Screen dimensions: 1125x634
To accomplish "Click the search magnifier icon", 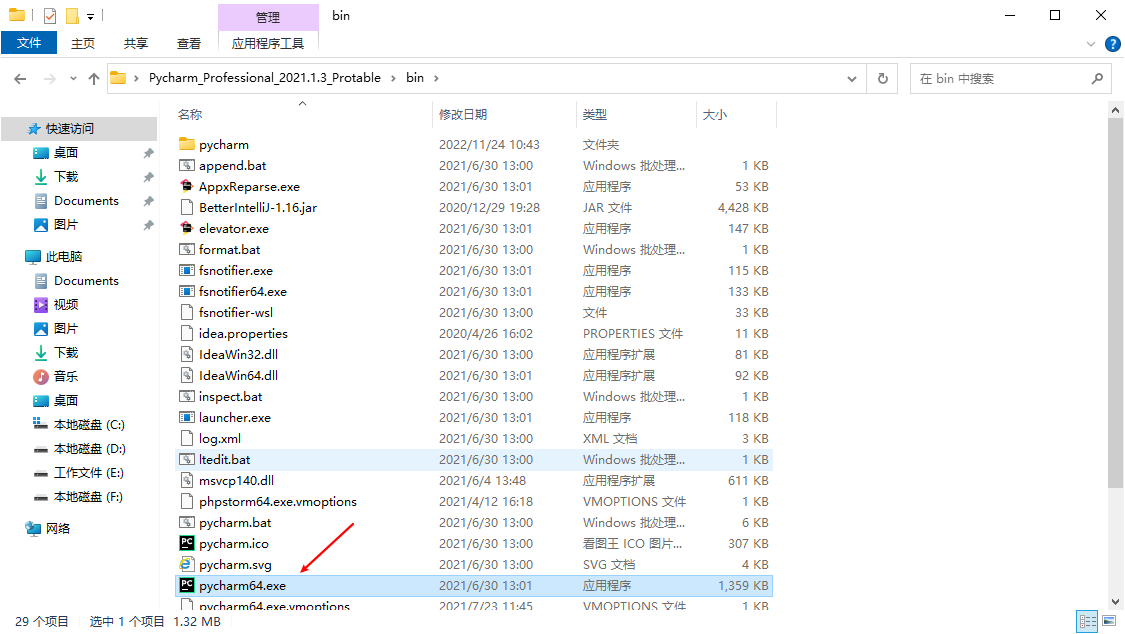I will click(1096, 78).
